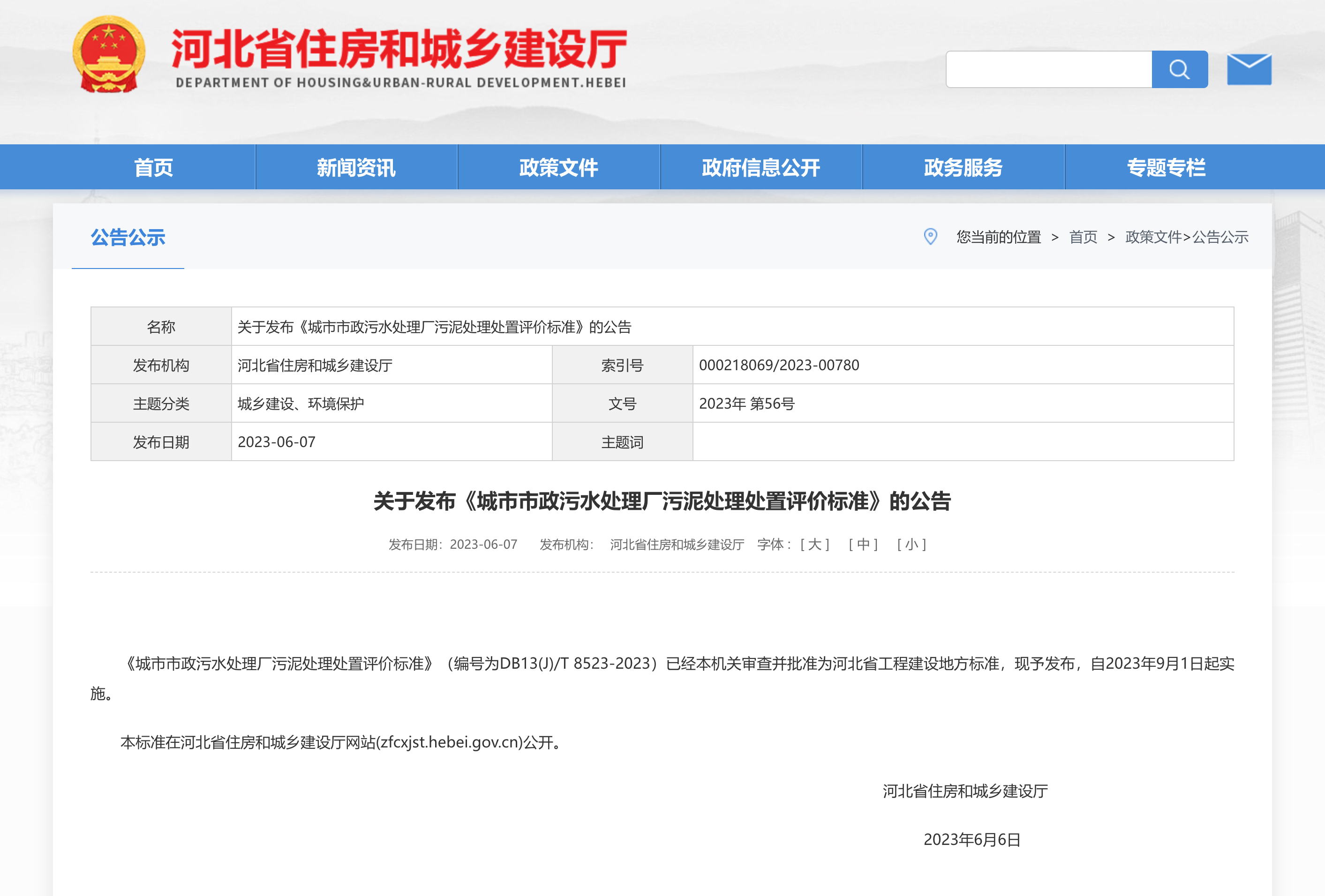The width and height of the screenshot is (1325, 896).
Task: Open the 专题专栏 navigation menu
Action: click(x=1167, y=167)
